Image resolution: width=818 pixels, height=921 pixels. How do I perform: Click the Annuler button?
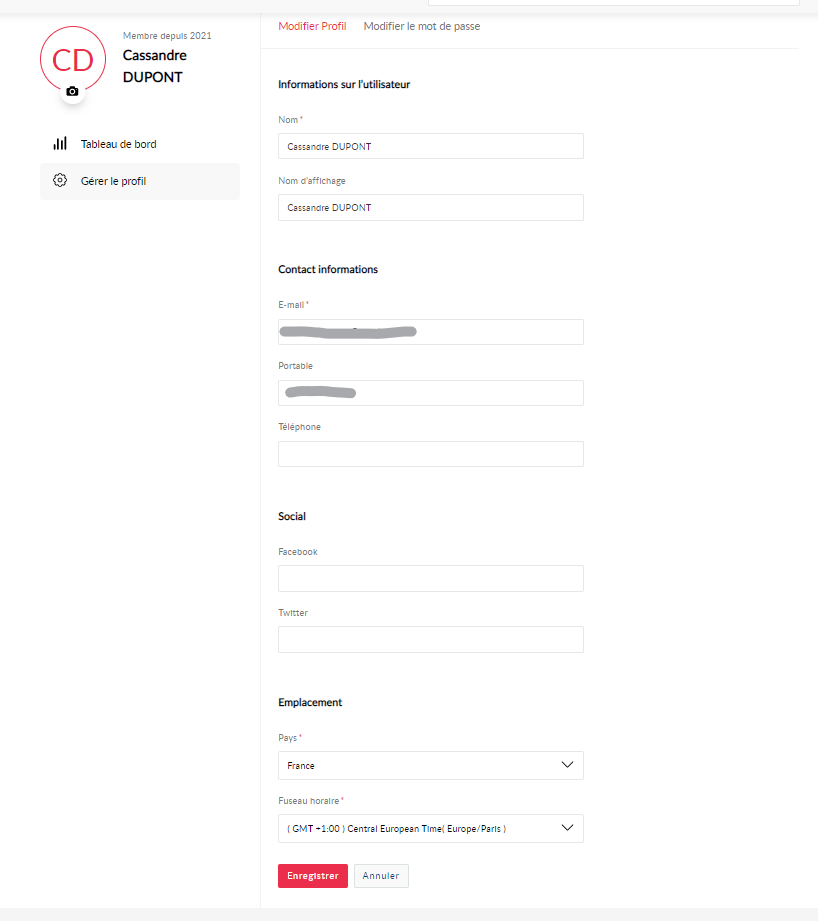coord(381,876)
